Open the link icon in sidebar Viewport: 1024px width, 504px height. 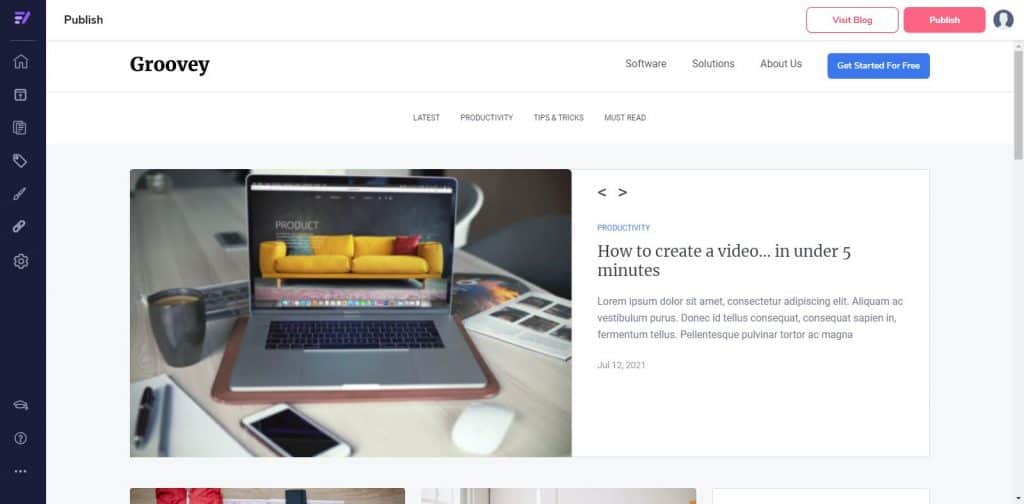[21, 227]
